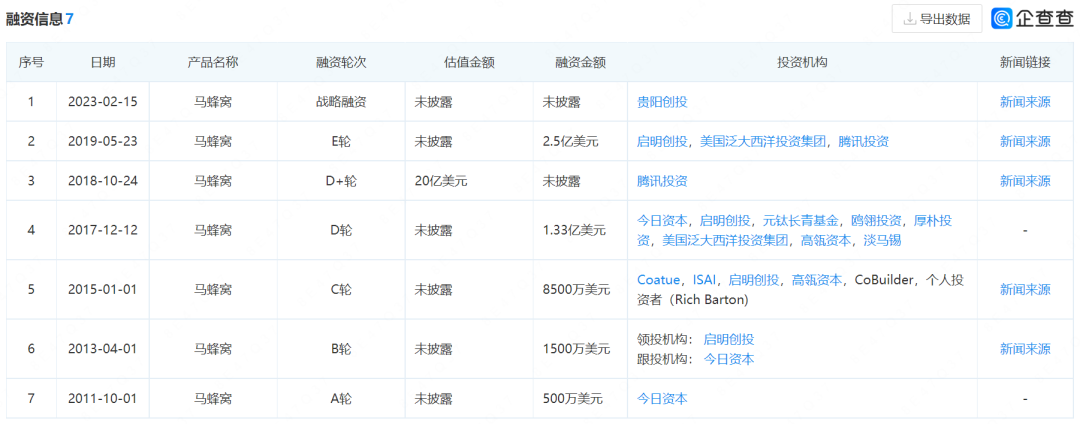
Task: Open 新闻来源 link for the E轮 row
Action: point(1025,142)
